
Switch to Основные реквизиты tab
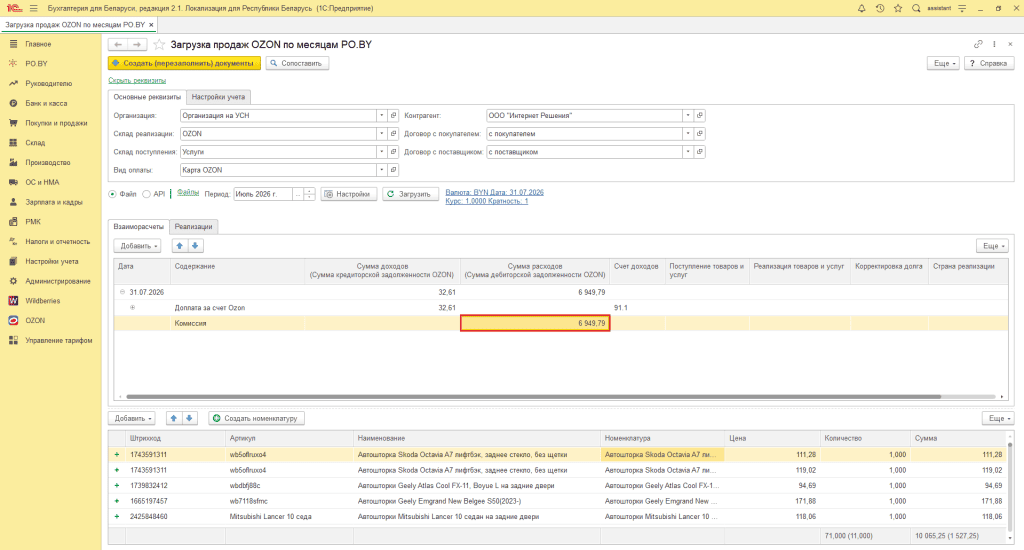pyautogui.click(x=147, y=97)
